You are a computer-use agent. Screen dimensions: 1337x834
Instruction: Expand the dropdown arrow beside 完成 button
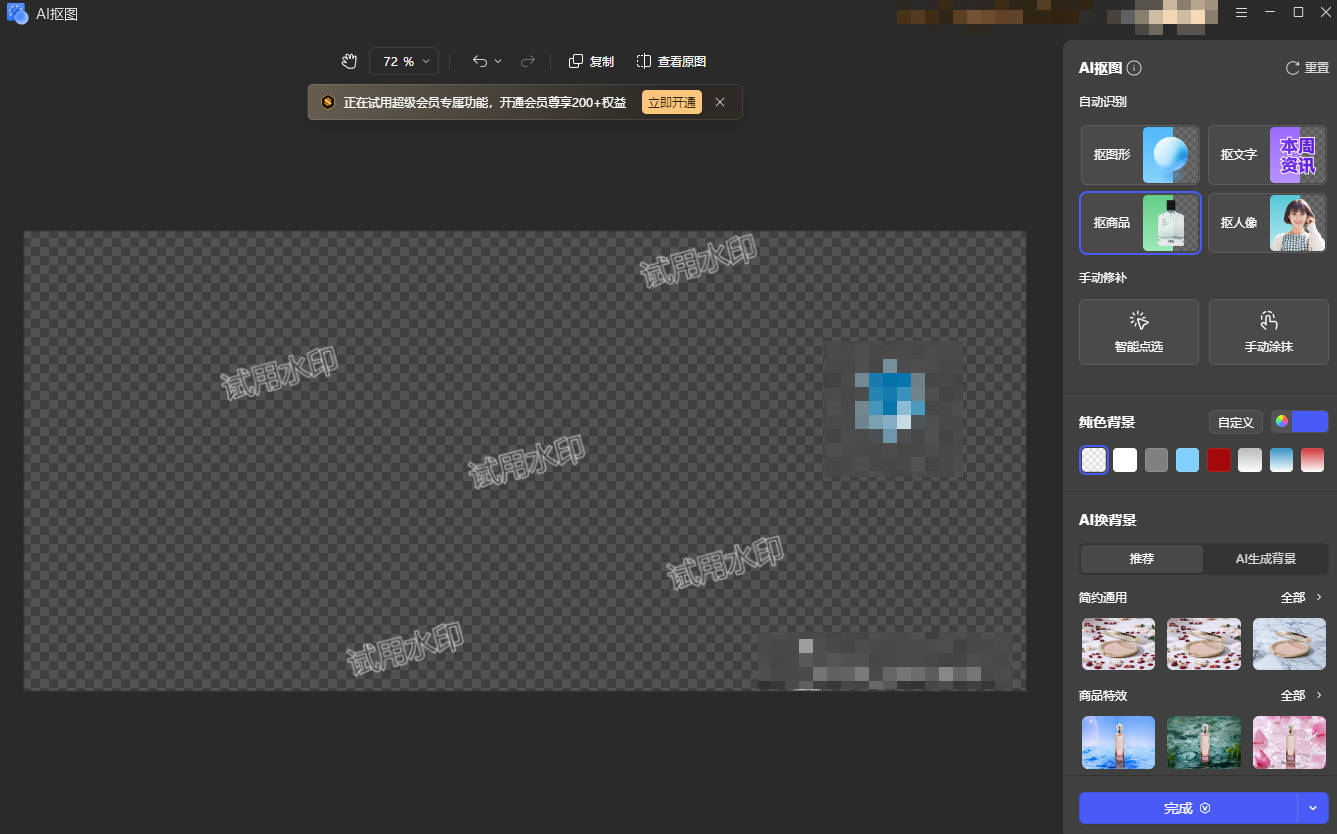(x=1313, y=807)
